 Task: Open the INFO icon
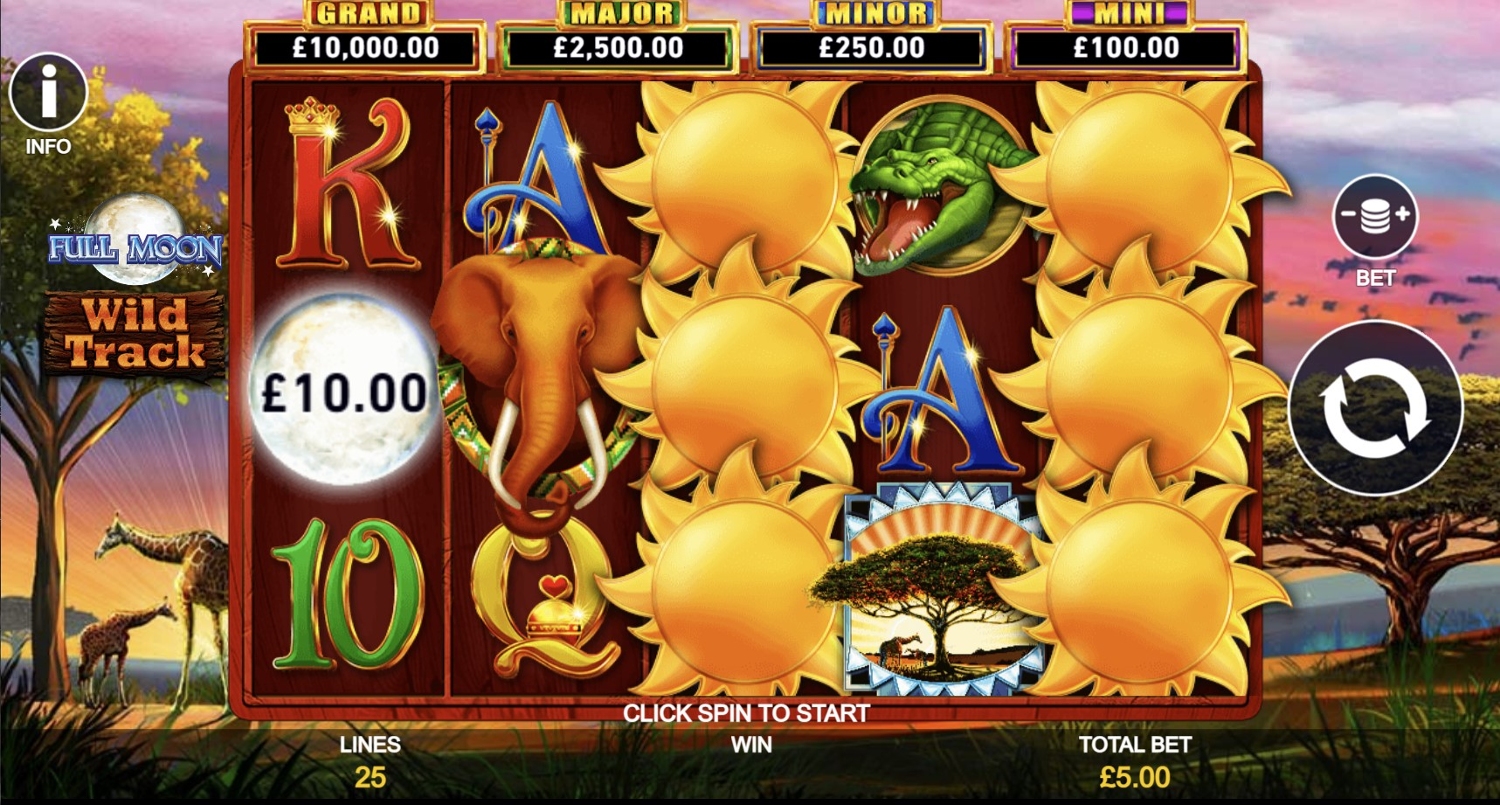48,92
